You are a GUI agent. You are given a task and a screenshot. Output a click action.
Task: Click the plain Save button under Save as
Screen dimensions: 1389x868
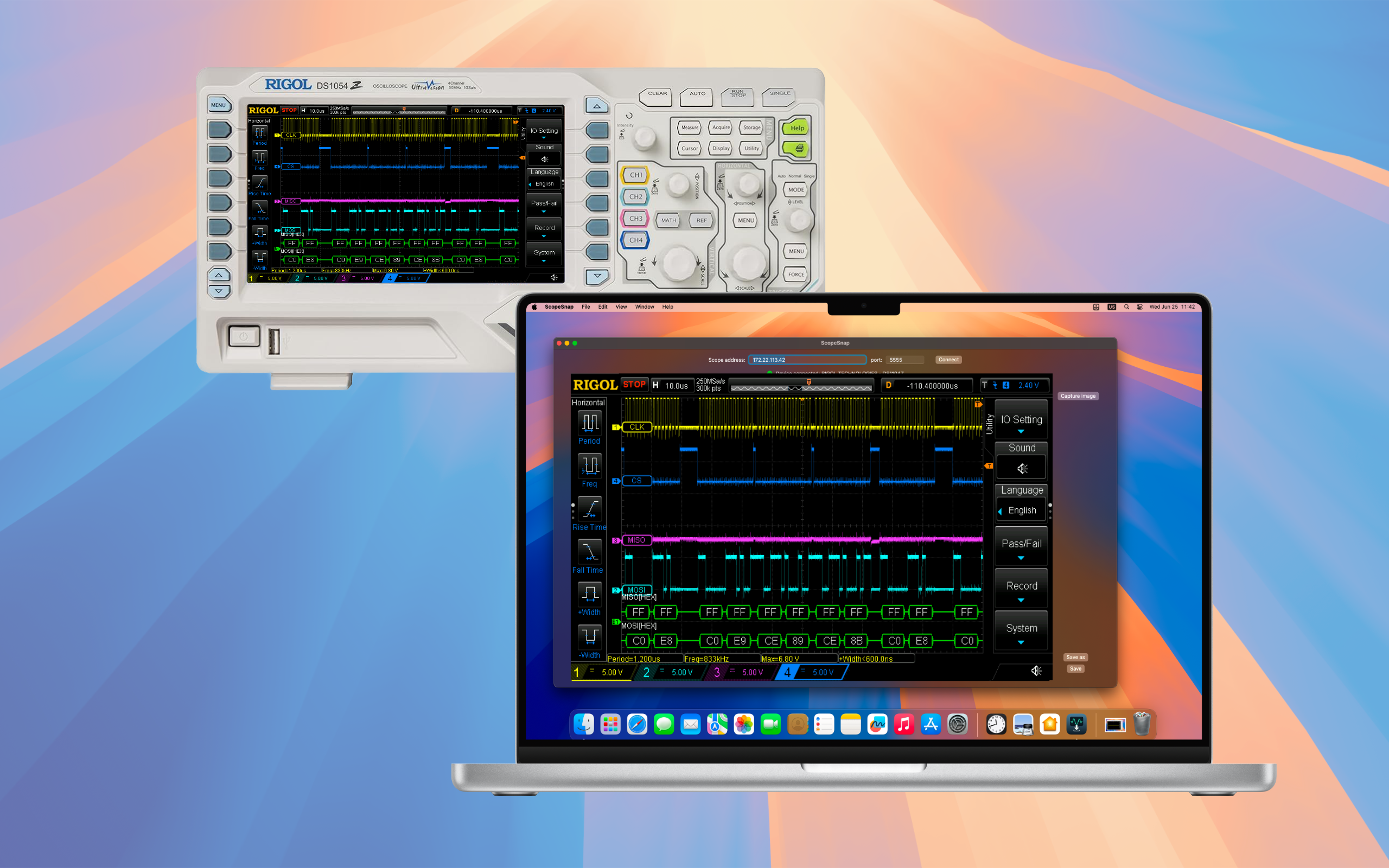point(1075,669)
